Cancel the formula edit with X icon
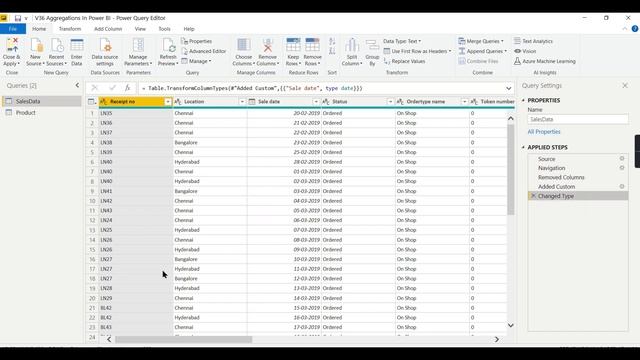Image resolution: width=640 pixels, height=360 pixels. click(x=95, y=88)
